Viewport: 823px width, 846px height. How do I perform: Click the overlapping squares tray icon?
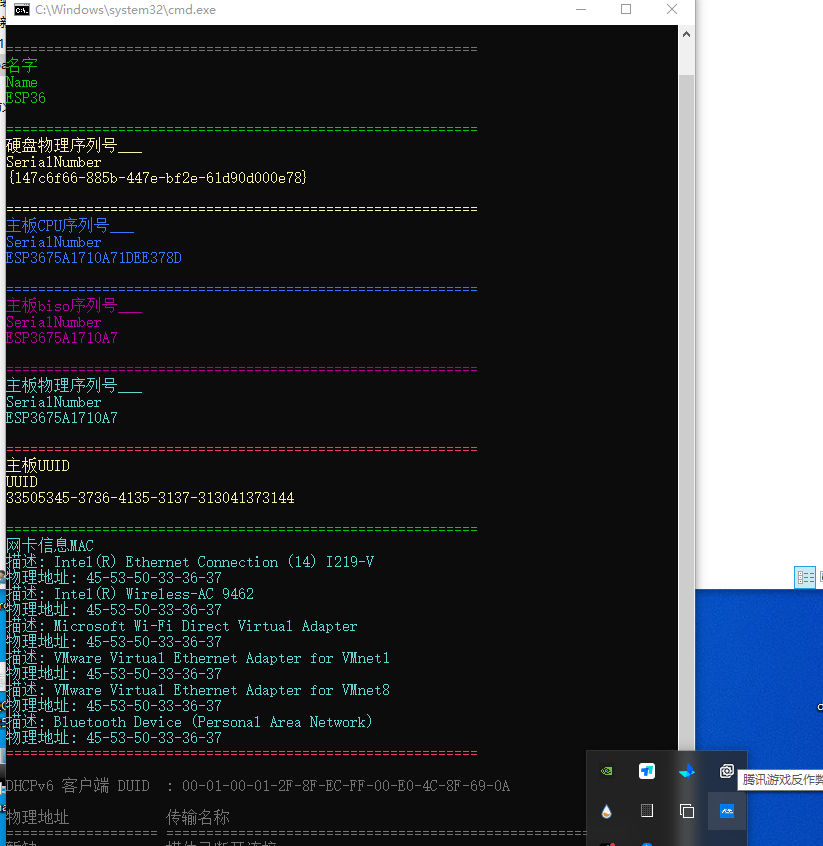pos(687,811)
